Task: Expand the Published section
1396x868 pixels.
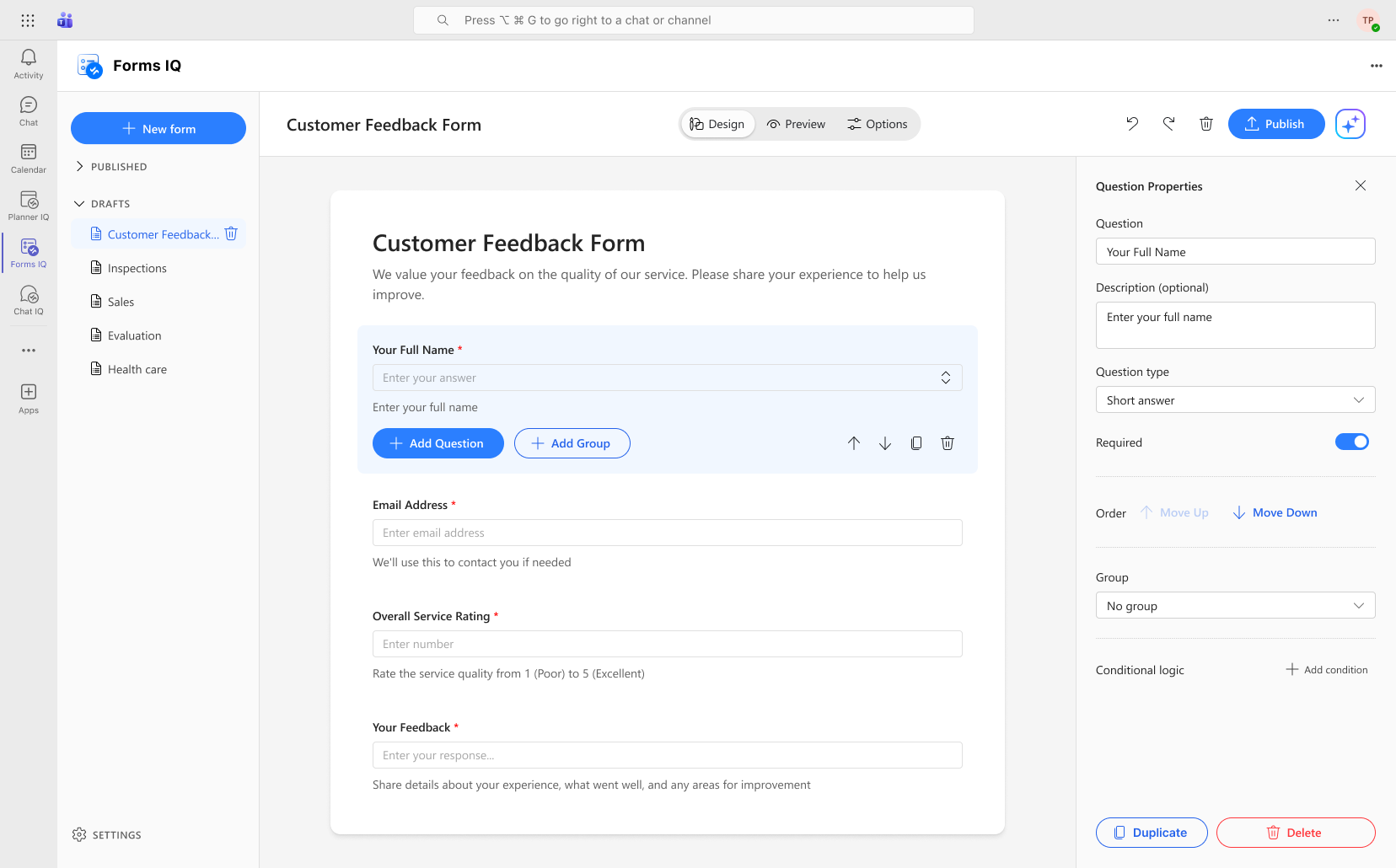Action: click(x=80, y=167)
